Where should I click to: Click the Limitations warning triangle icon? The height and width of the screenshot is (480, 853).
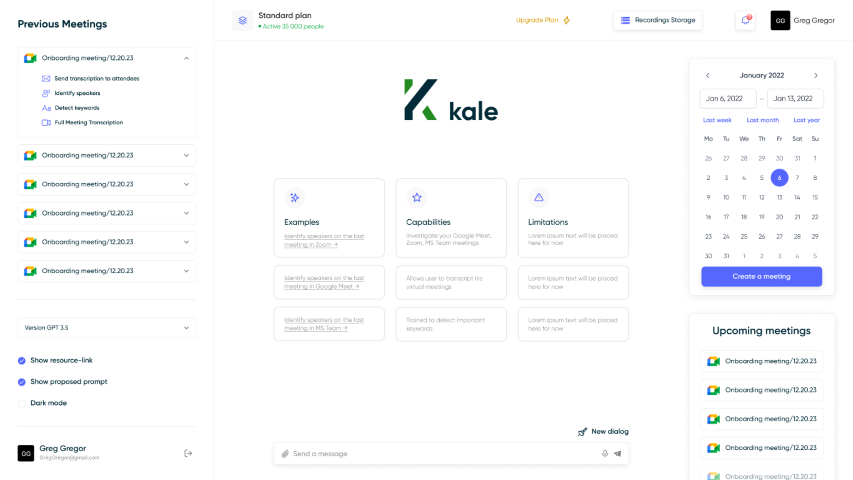pos(539,198)
